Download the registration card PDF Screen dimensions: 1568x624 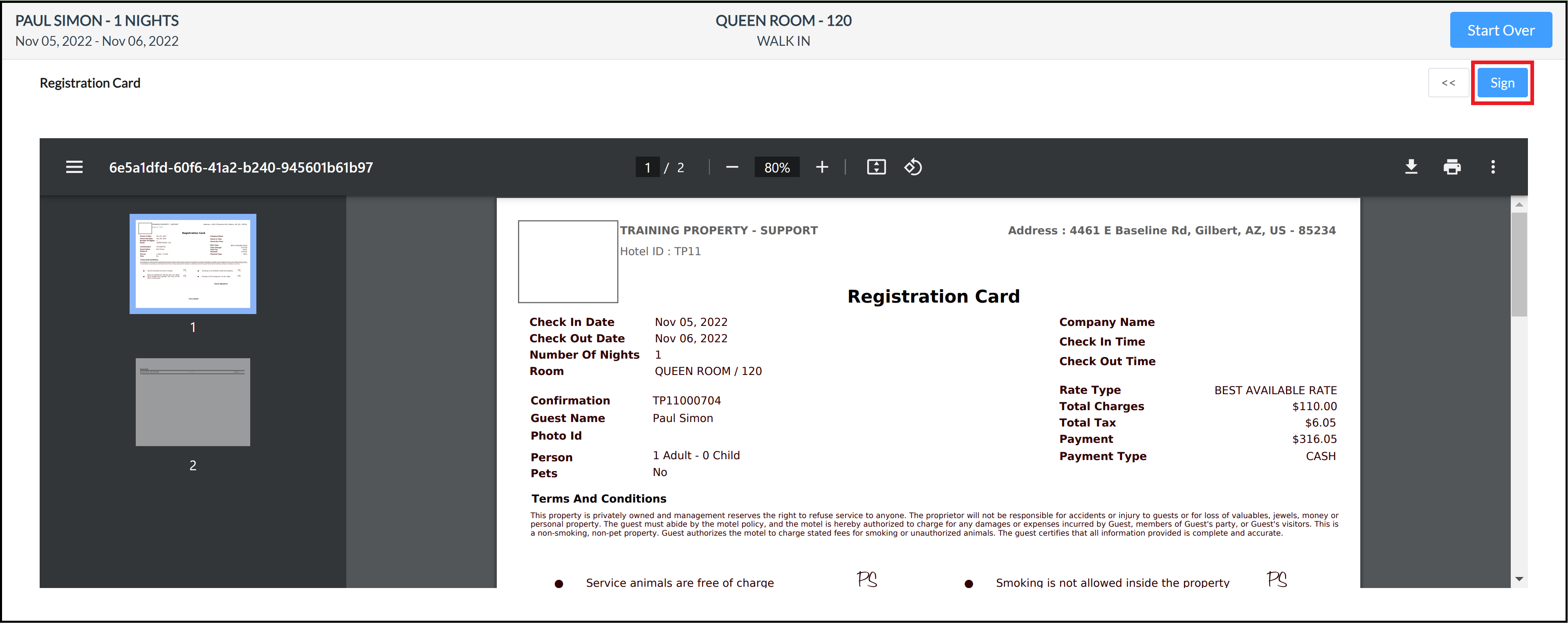[1411, 167]
